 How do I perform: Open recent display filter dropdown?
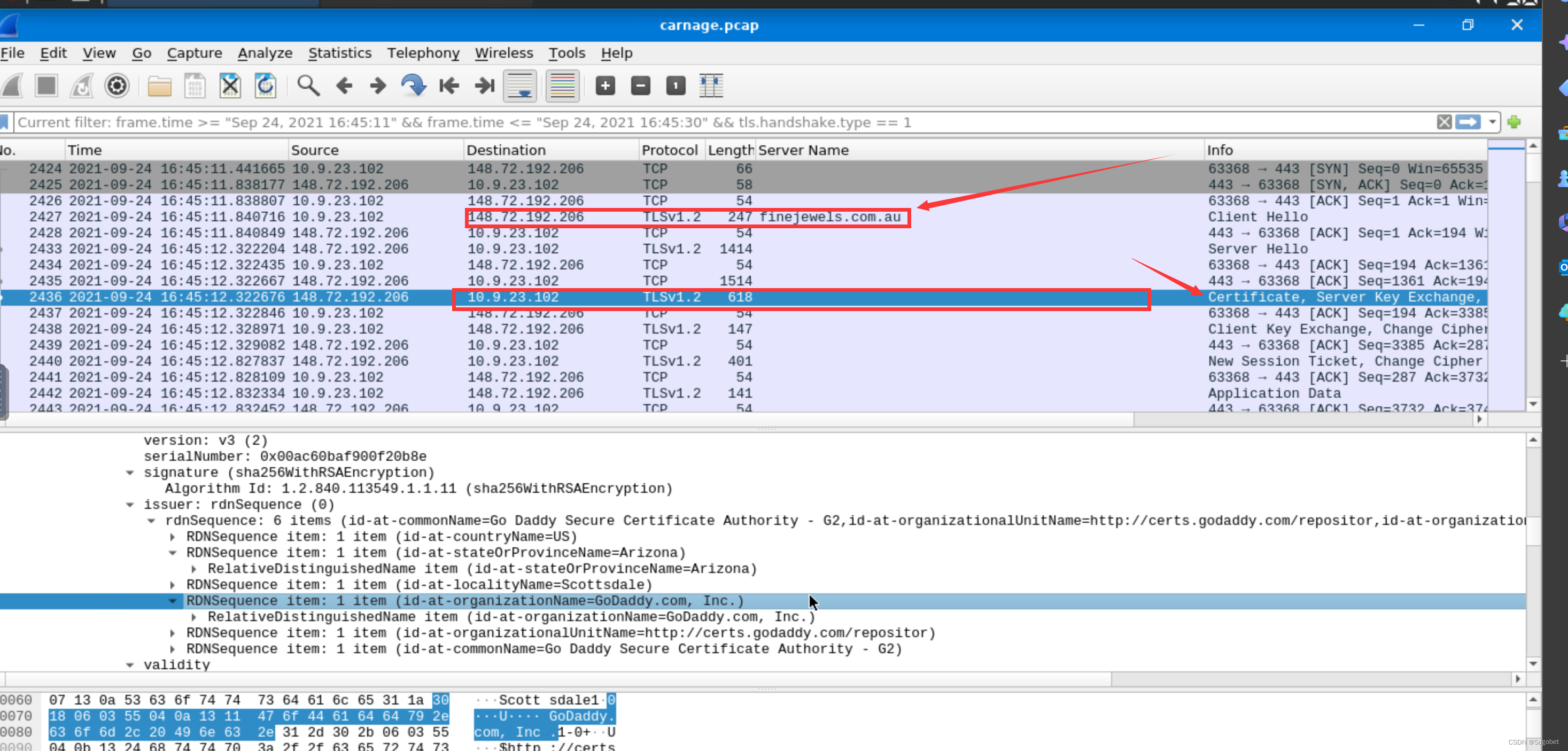click(x=1492, y=122)
